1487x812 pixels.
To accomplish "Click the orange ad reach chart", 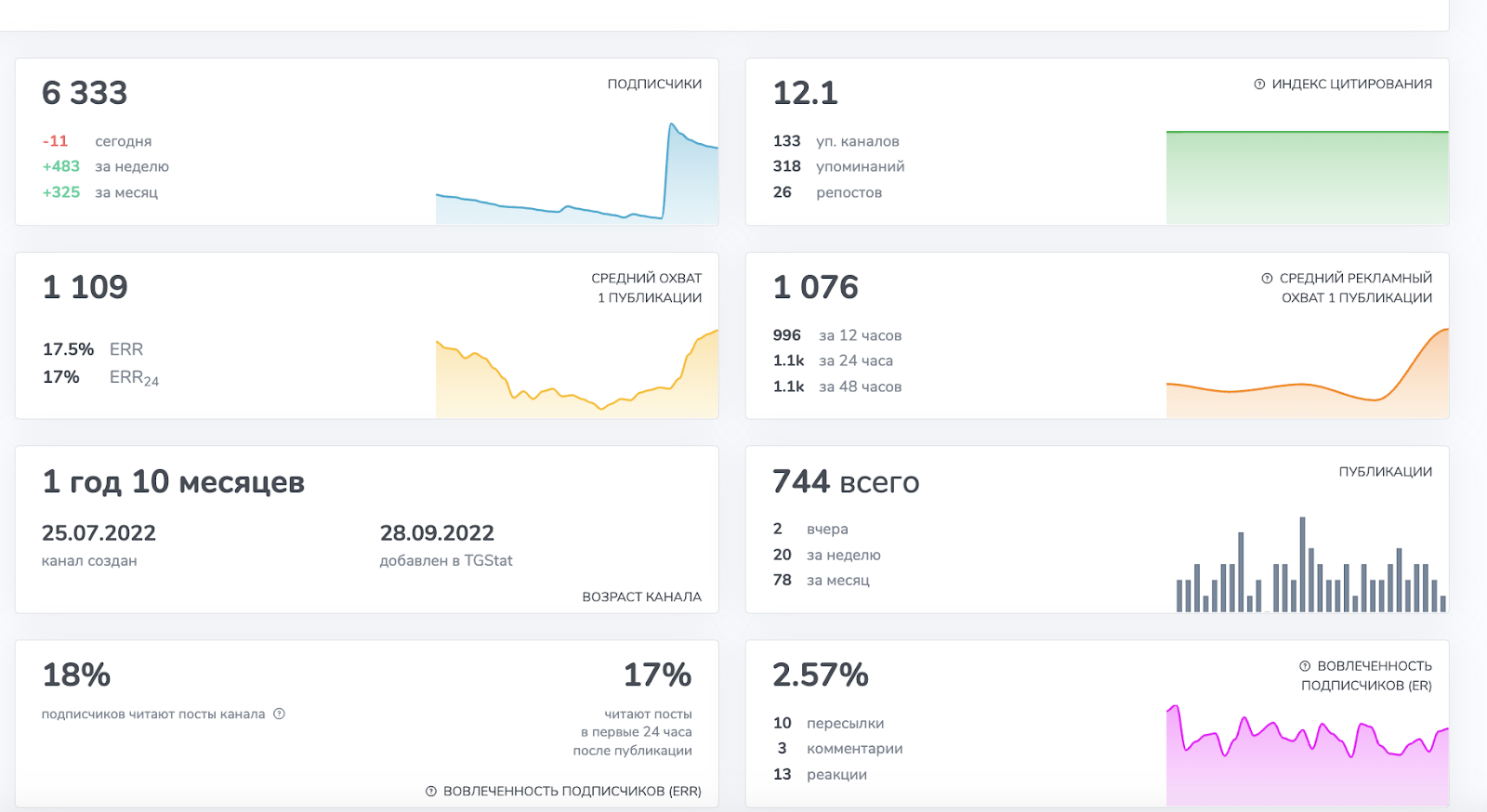I will click(1307, 373).
